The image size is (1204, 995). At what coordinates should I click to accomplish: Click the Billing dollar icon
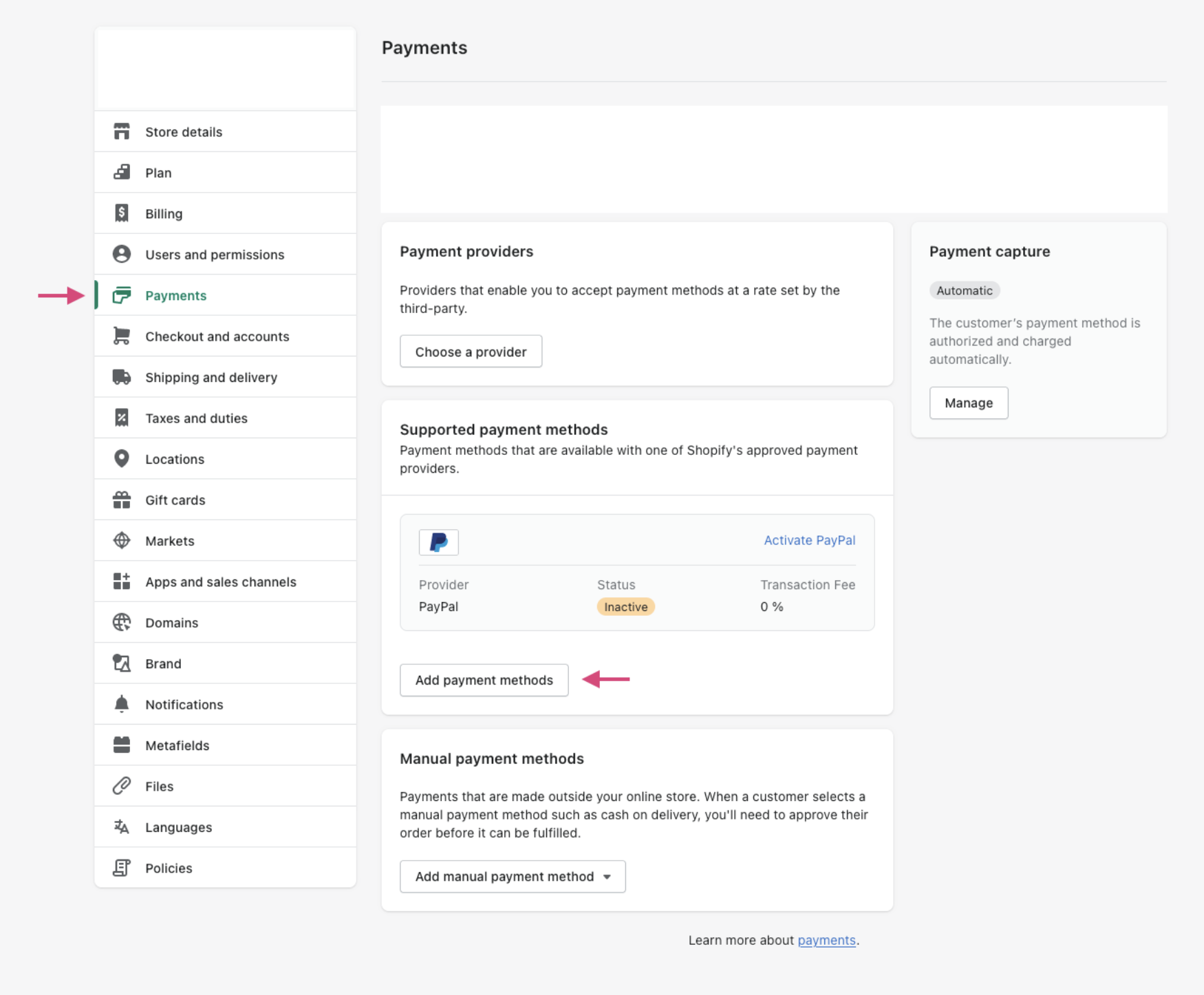(x=122, y=213)
